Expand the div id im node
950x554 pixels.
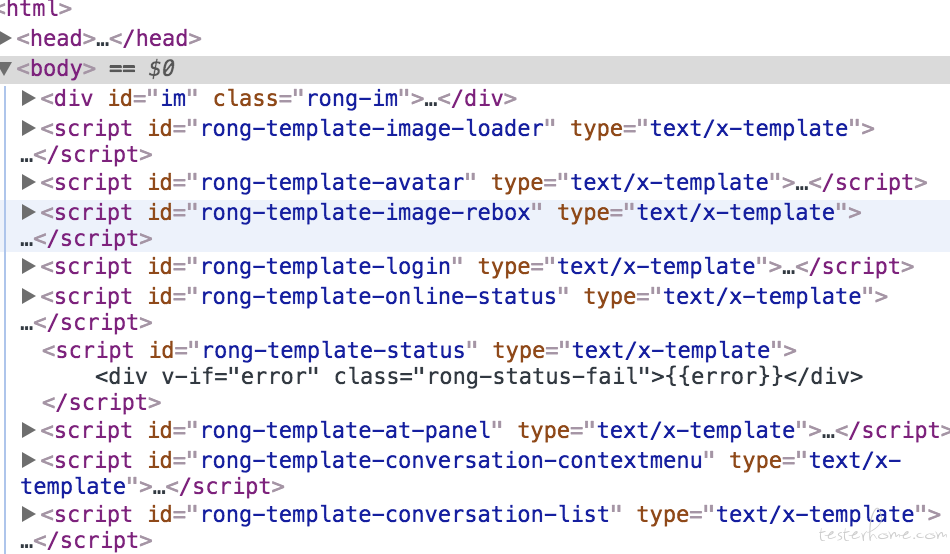[x=28, y=98]
